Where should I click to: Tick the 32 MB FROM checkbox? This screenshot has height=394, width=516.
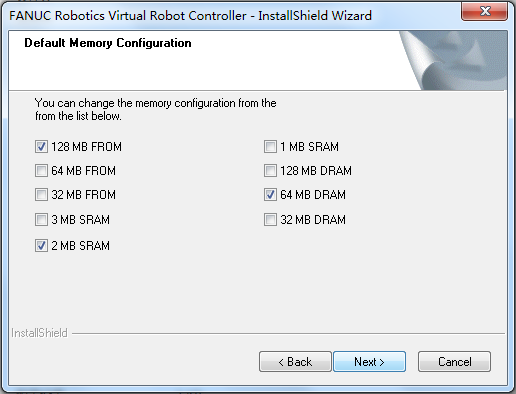click(x=41, y=195)
